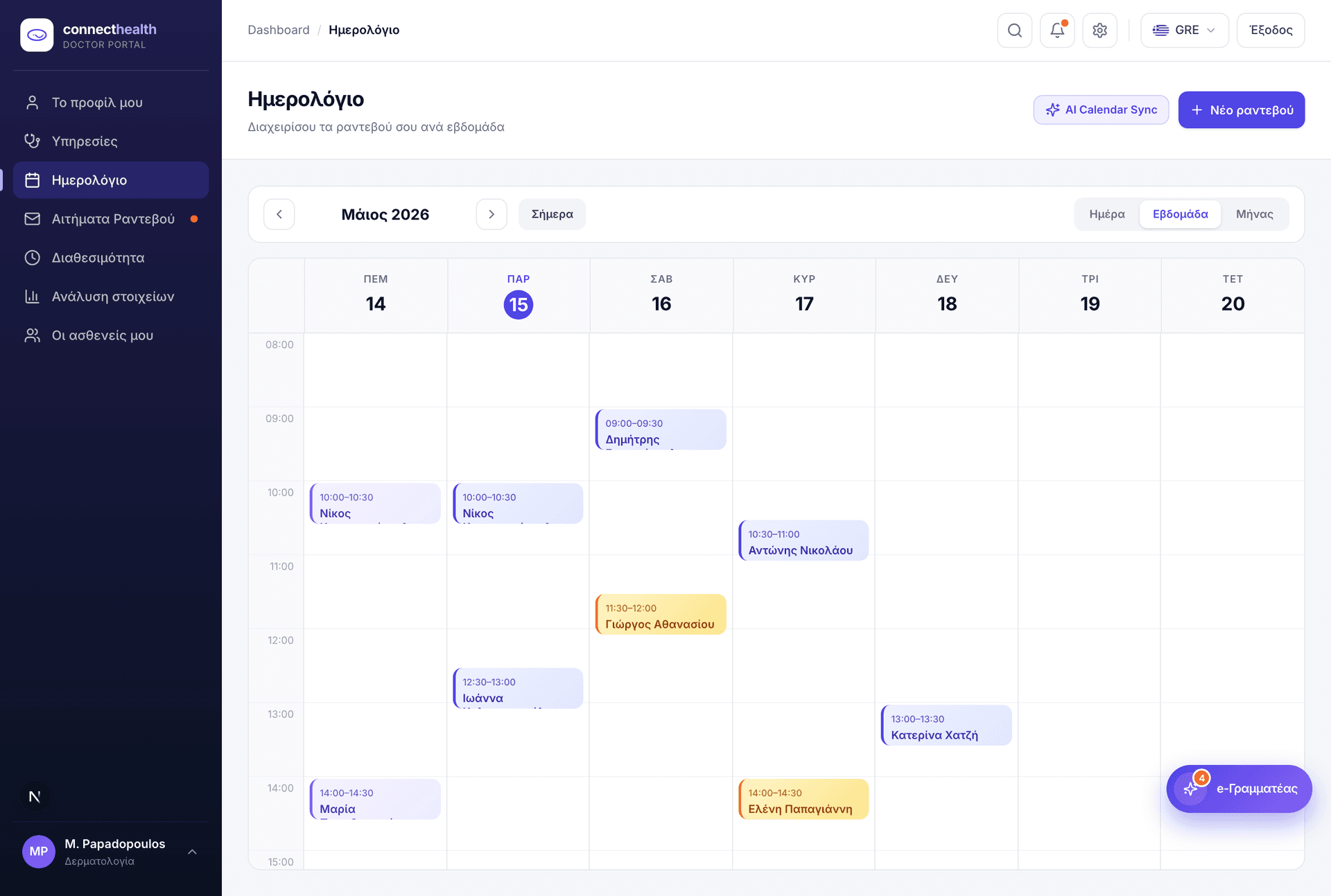The width and height of the screenshot is (1331, 896).
Task: Go to Dashboard breadcrumb link
Action: click(x=279, y=30)
